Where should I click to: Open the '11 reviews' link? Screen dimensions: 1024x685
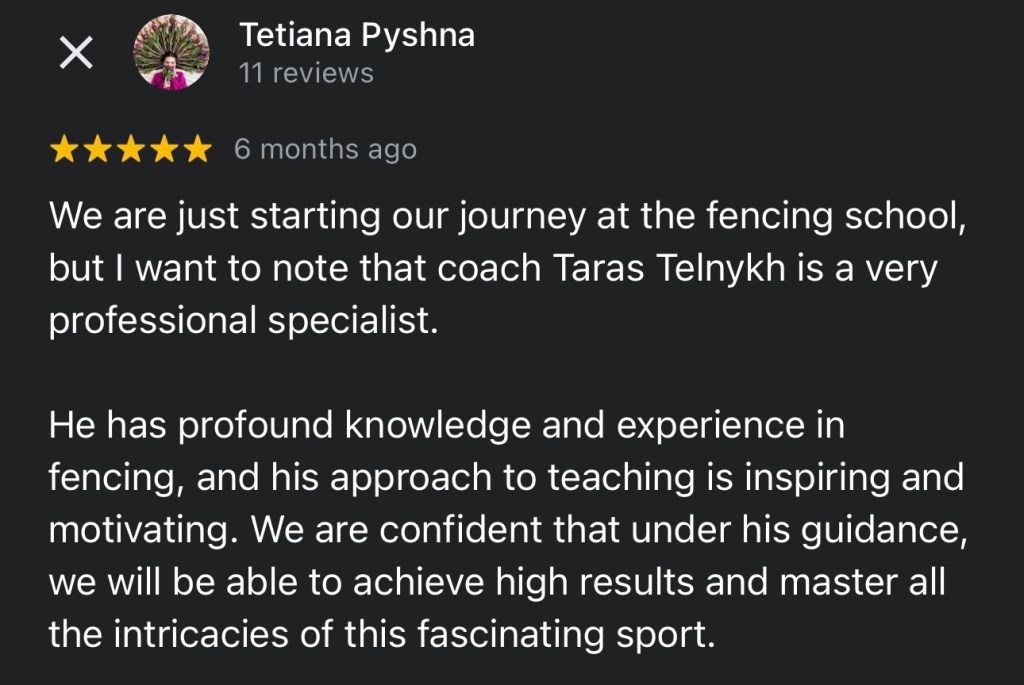305,73
